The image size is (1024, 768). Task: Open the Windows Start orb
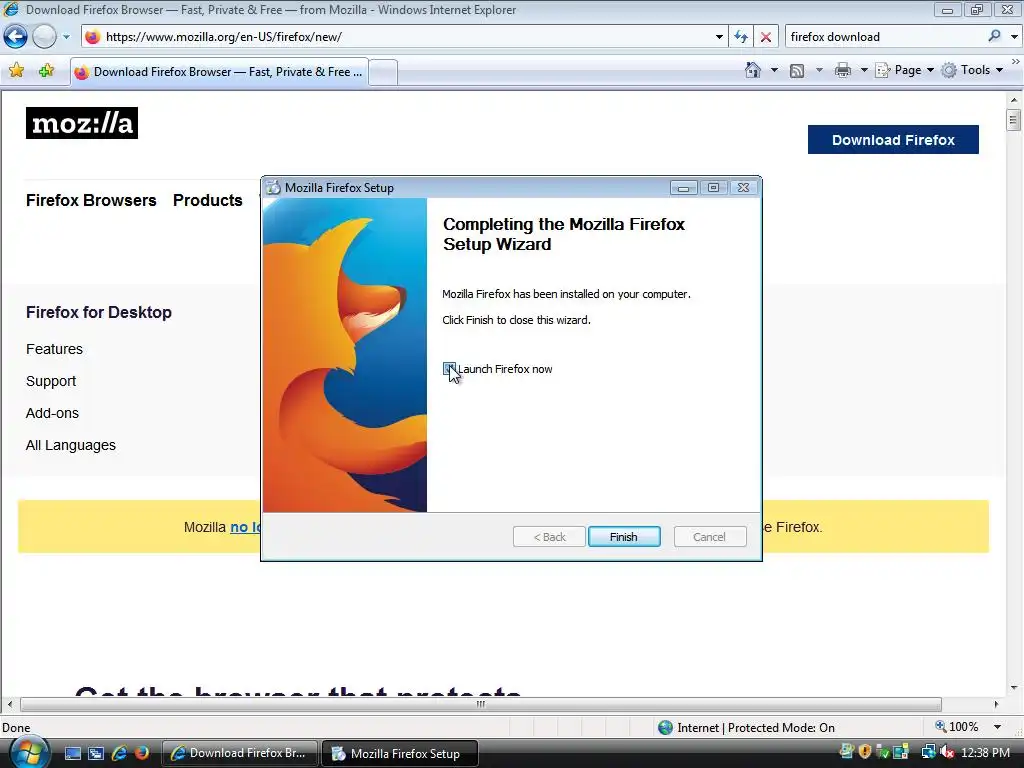(27, 753)
